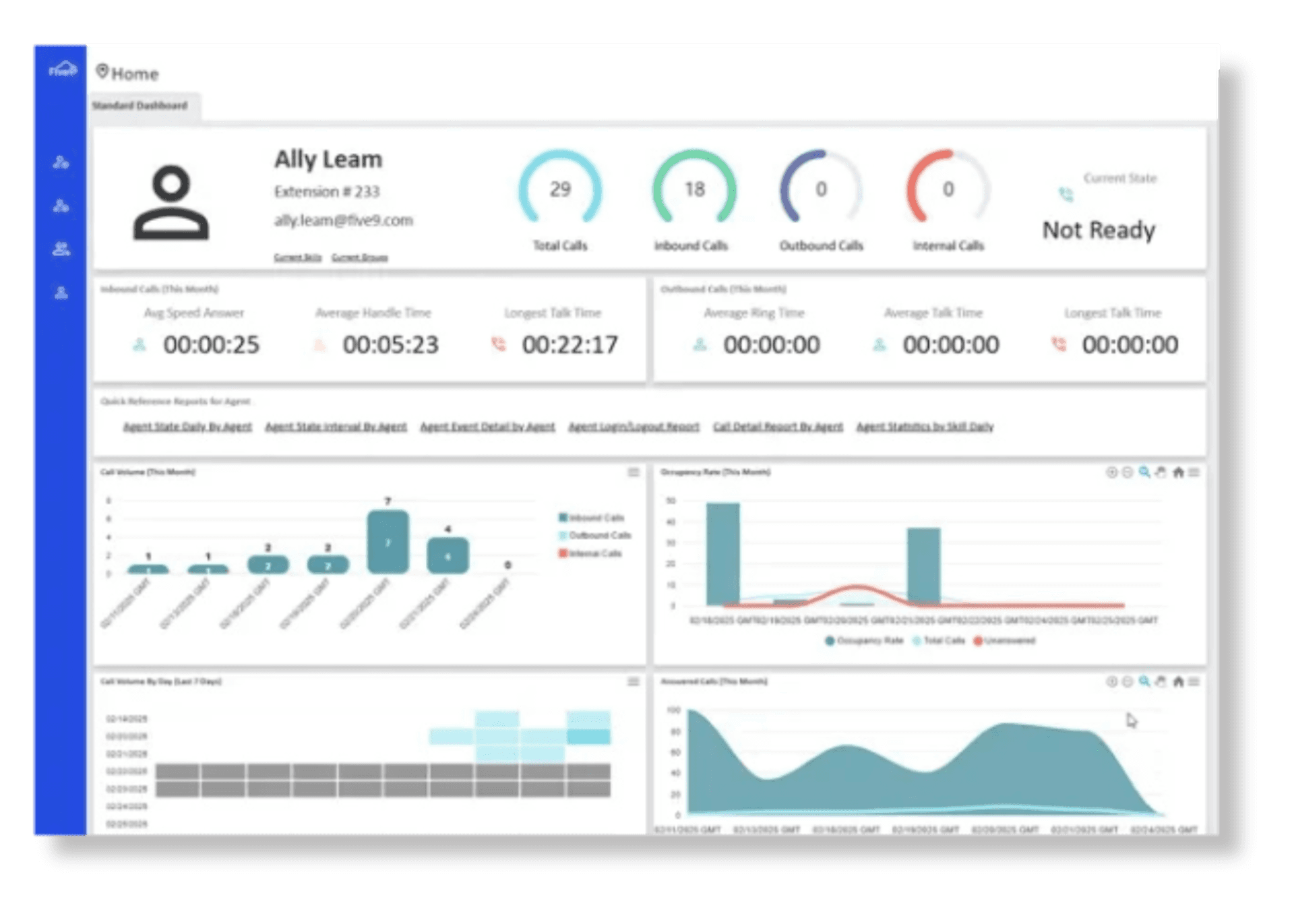Open Agent State Daily By Agent report
This screenshot has width=1294, height=924.
tap(187, 427)
